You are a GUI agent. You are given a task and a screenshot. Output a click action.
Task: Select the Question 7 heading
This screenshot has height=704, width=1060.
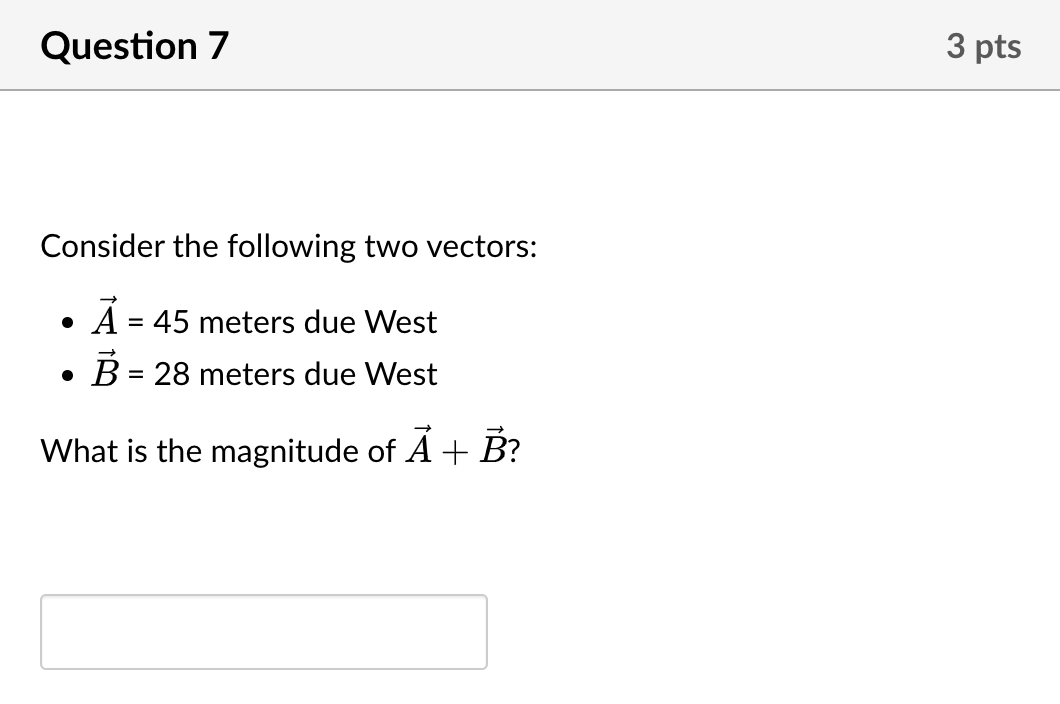click(x=133, y=45)
